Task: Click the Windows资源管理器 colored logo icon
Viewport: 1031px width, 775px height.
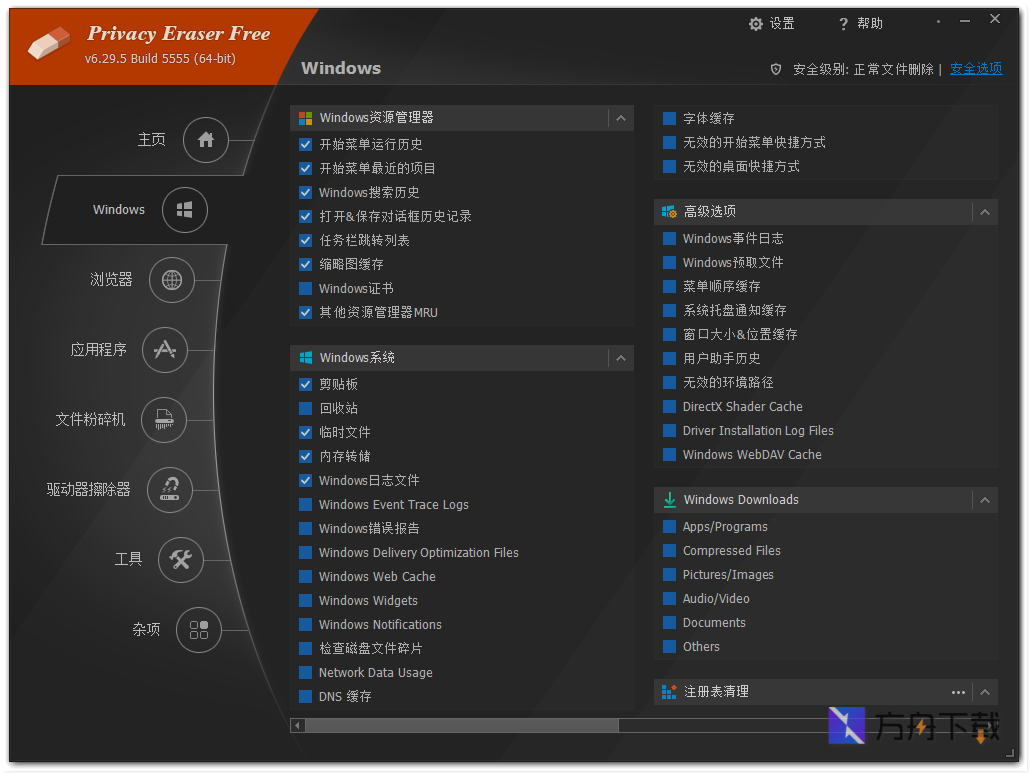Action: click(306, 118)
